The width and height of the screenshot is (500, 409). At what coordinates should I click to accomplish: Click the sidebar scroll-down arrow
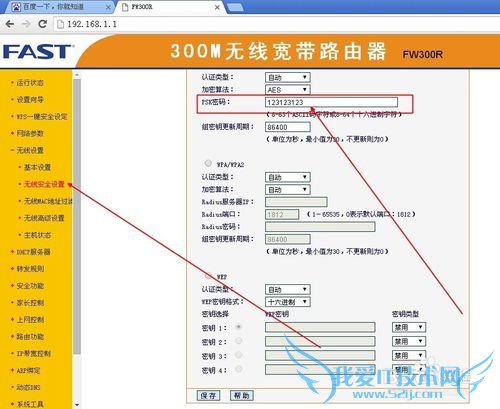pos(77,405)
